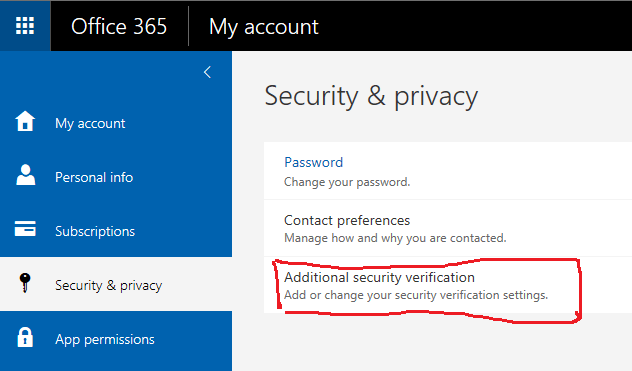Click 'Add or change your security verification settings.'
This screenshot has width=632, height=371.
click(416, 295)
